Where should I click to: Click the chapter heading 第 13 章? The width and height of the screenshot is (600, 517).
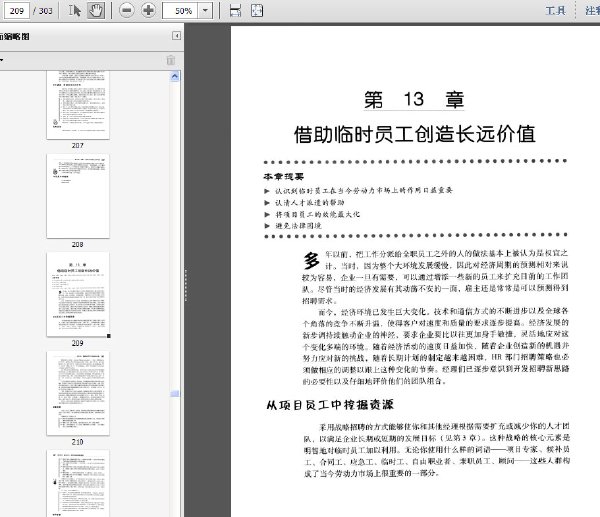click(x=414, y=100)
